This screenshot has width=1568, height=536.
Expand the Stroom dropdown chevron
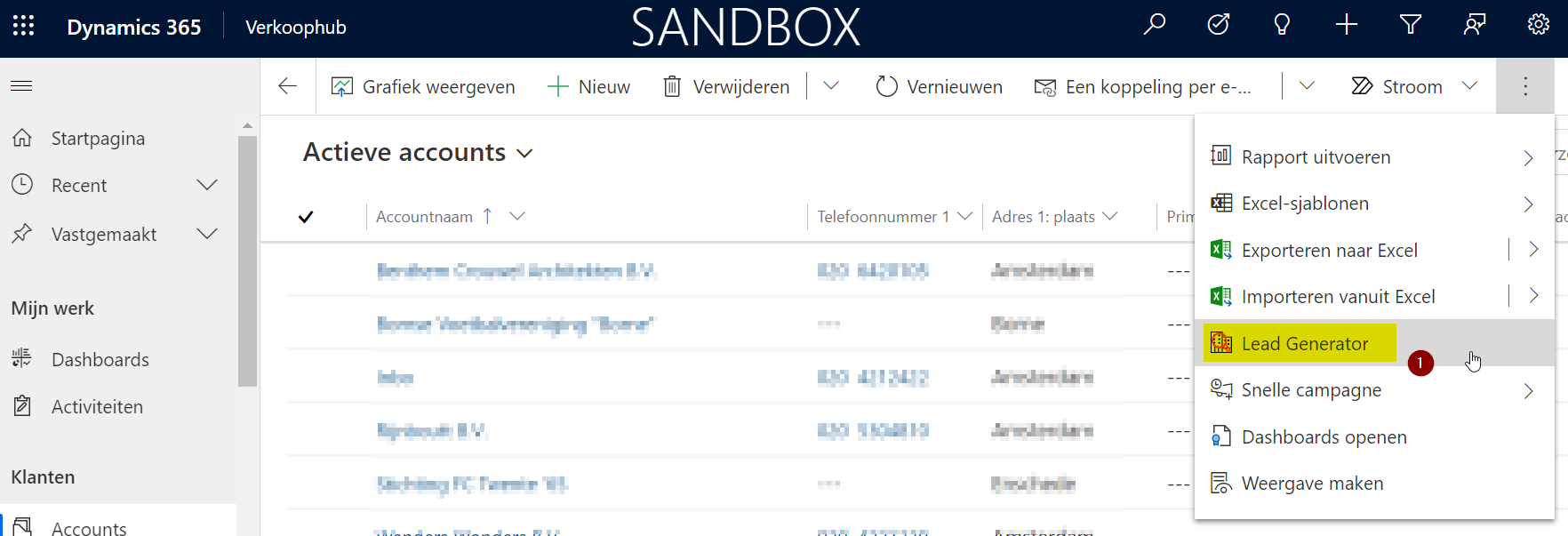click(x=1469, y=86)
